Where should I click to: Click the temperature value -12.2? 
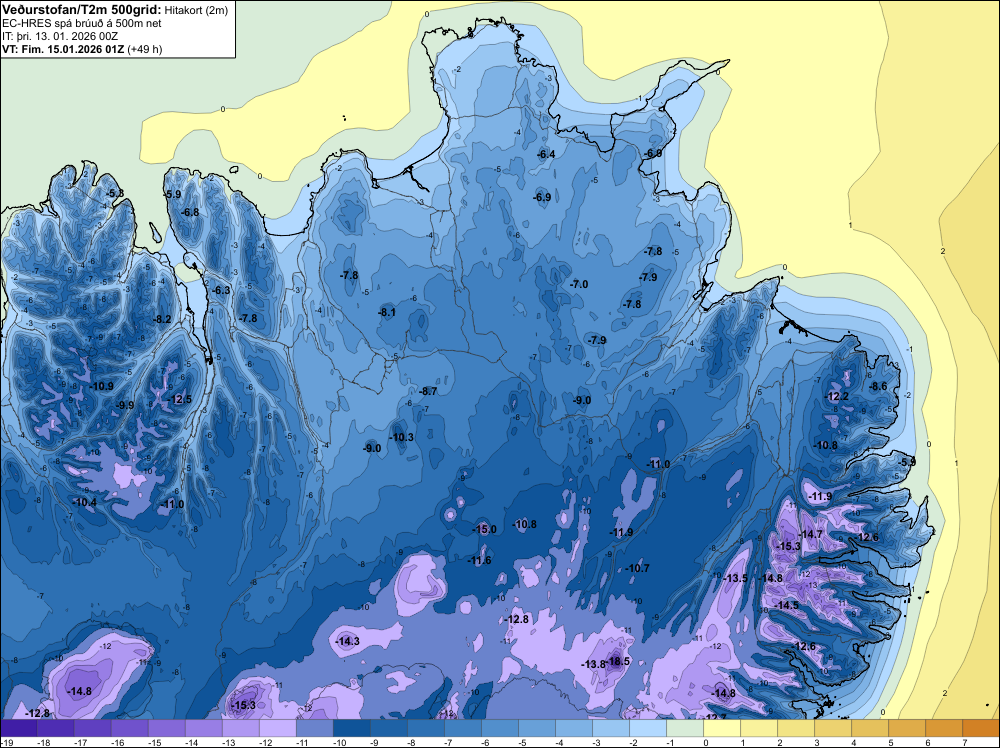[837, 396]
